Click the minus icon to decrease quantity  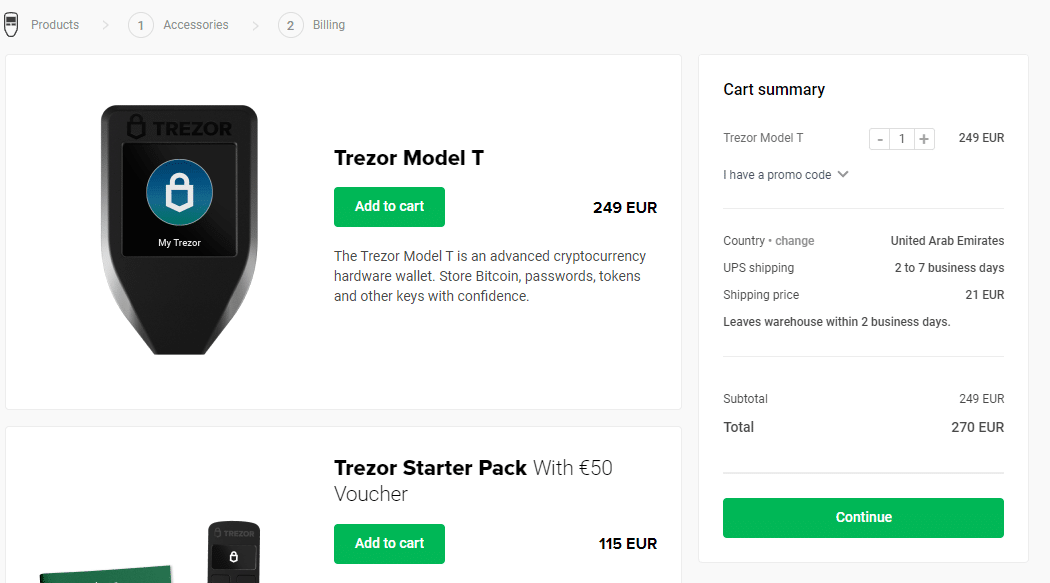tap(880, 138)
